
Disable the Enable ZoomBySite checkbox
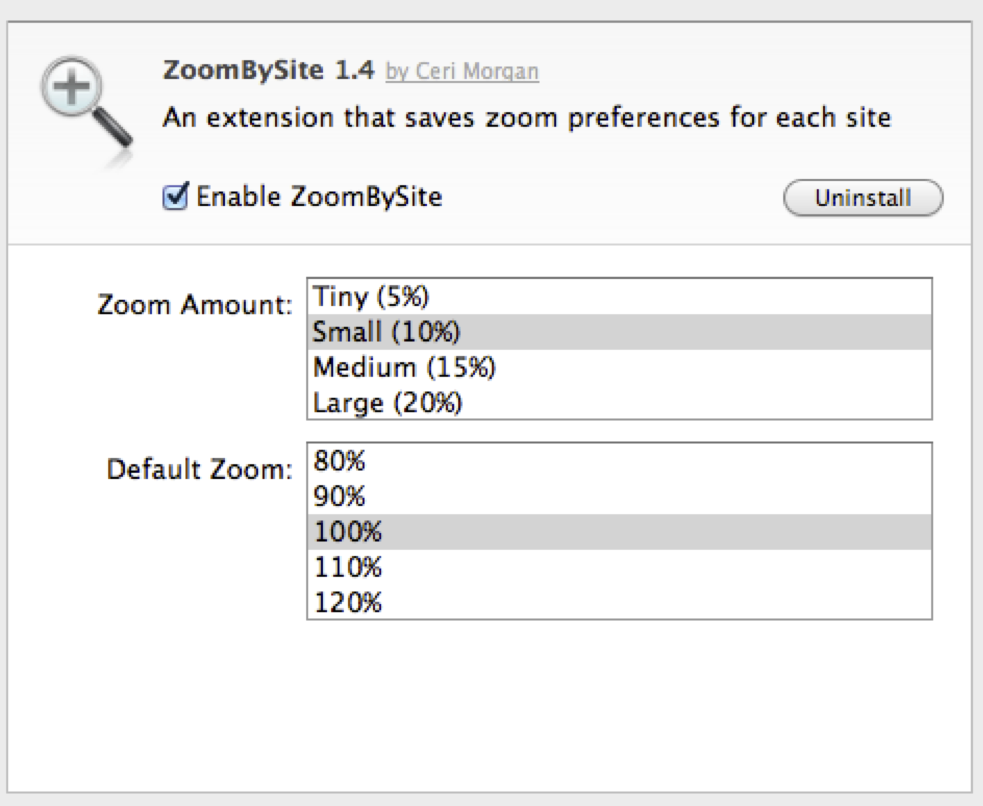click(x=175, y=196)
